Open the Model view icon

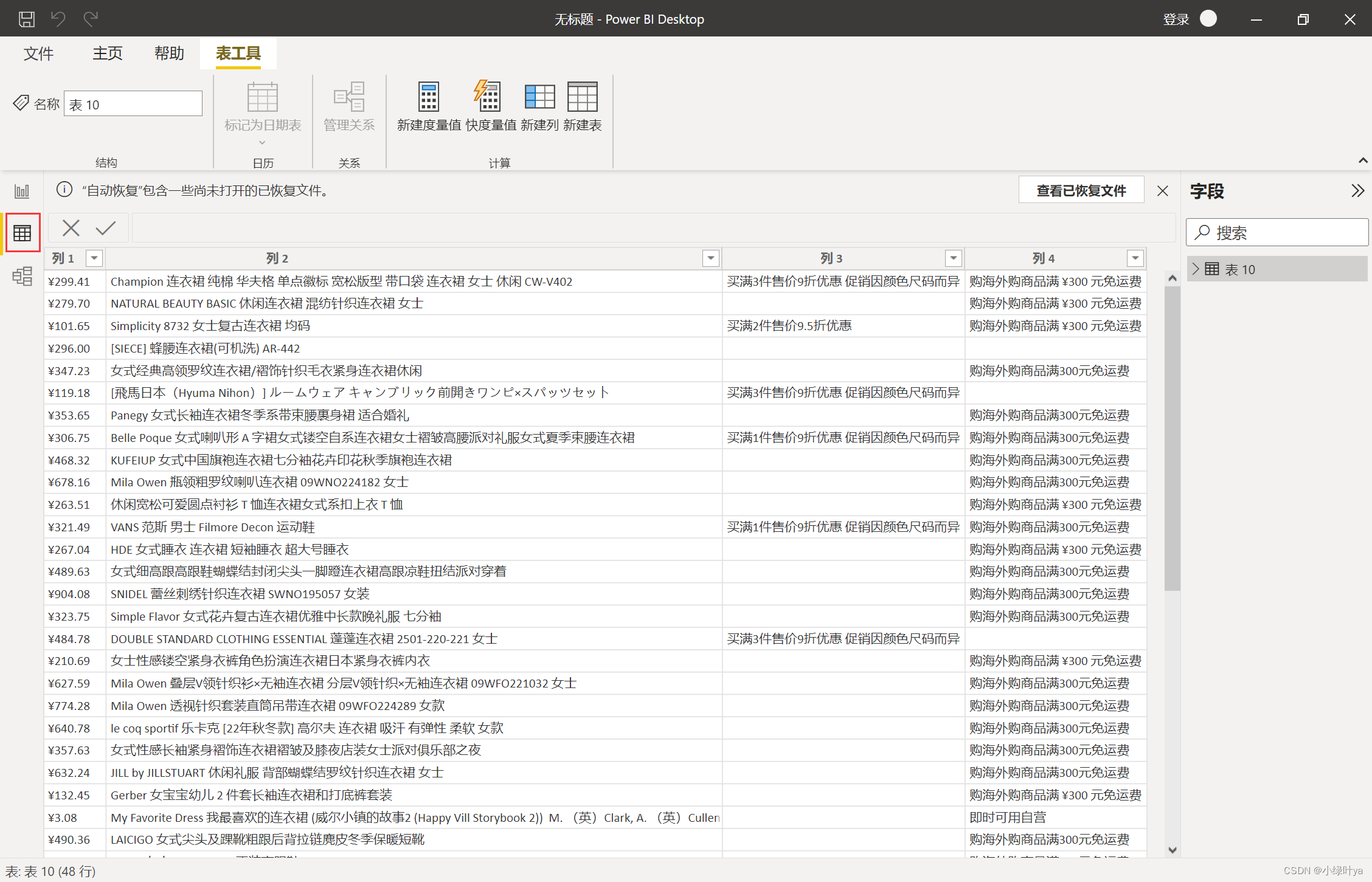click(x=22, y=277)
